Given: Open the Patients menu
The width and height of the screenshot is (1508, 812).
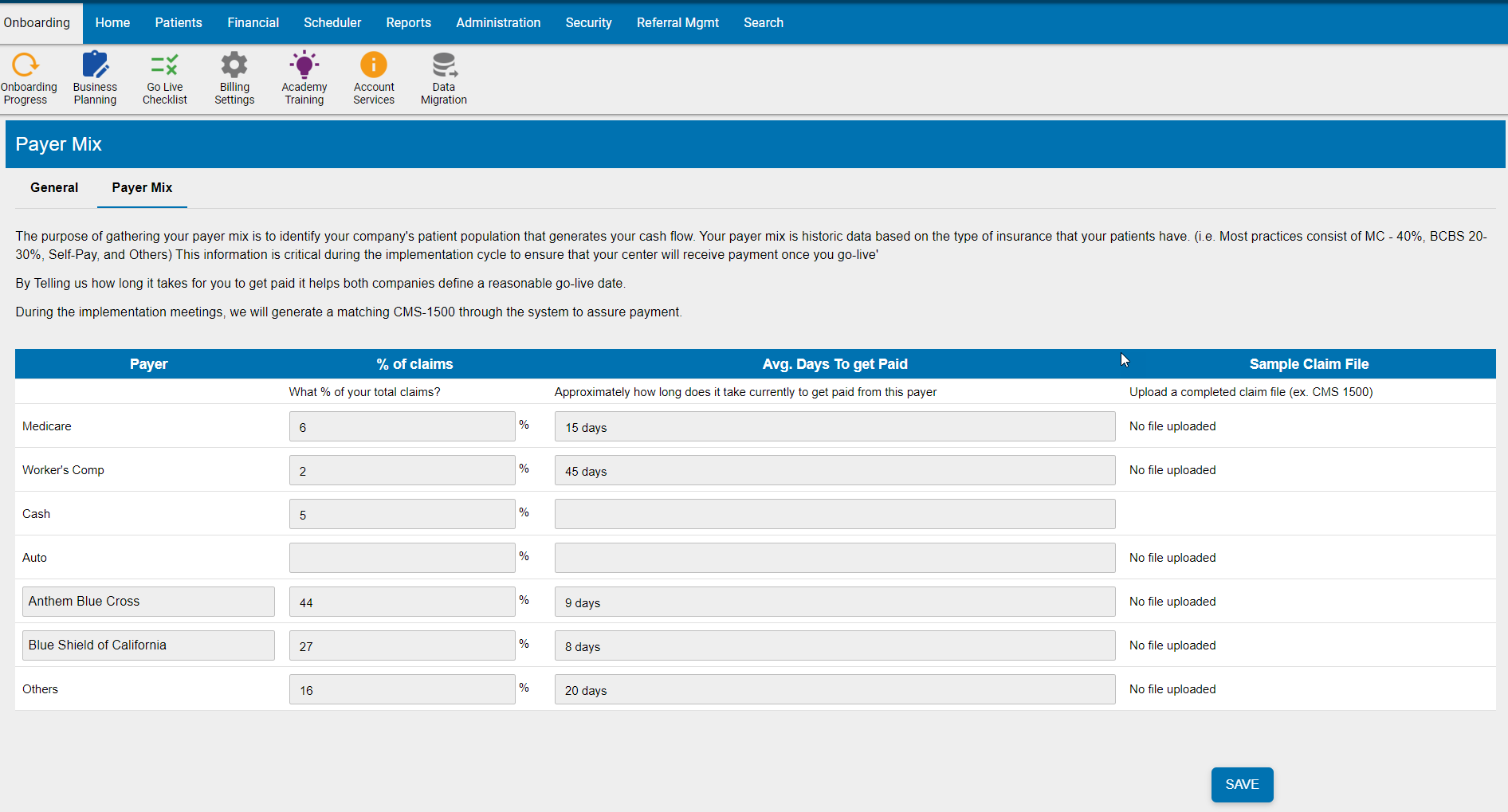Looking at the screenshot, I should click(179, 22).
